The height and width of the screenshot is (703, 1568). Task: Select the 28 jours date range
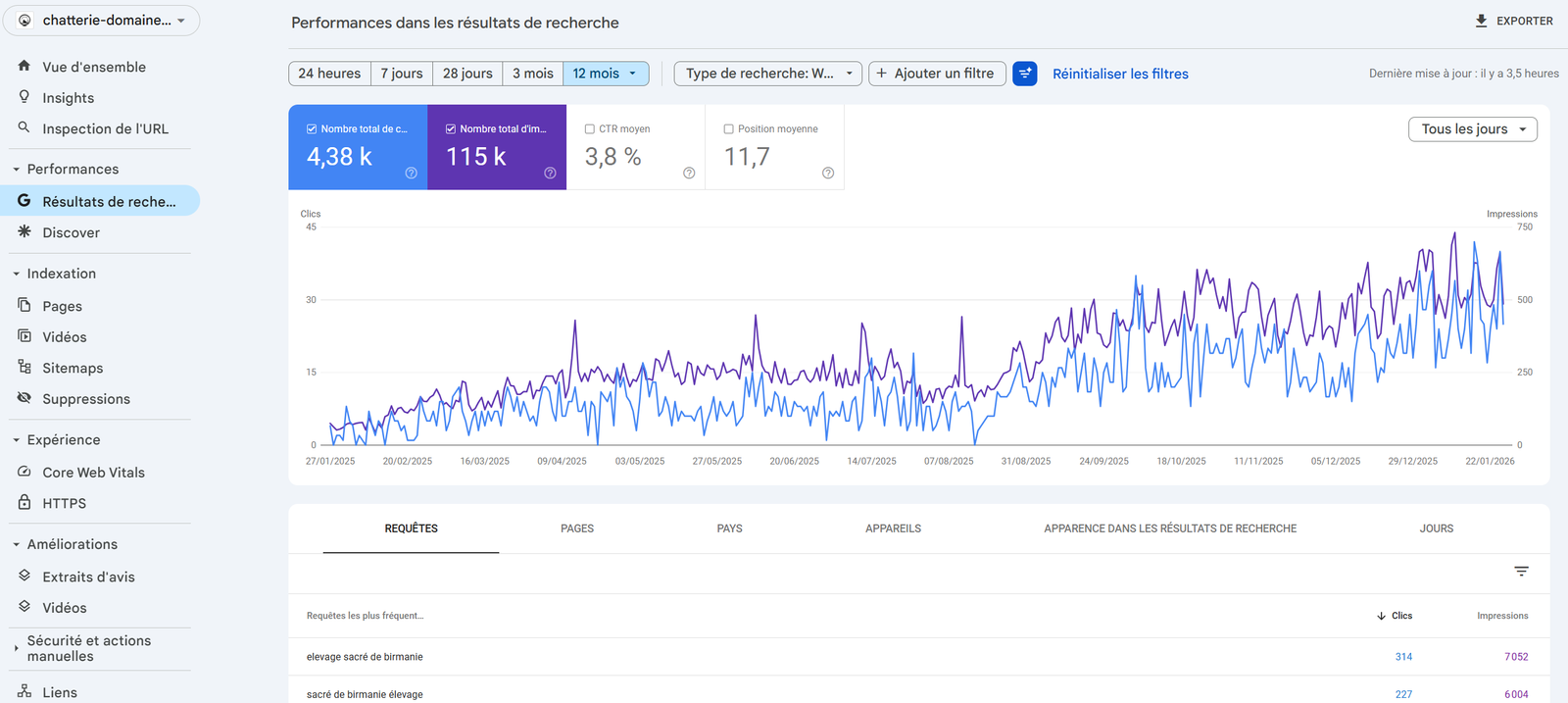point(467,74)
